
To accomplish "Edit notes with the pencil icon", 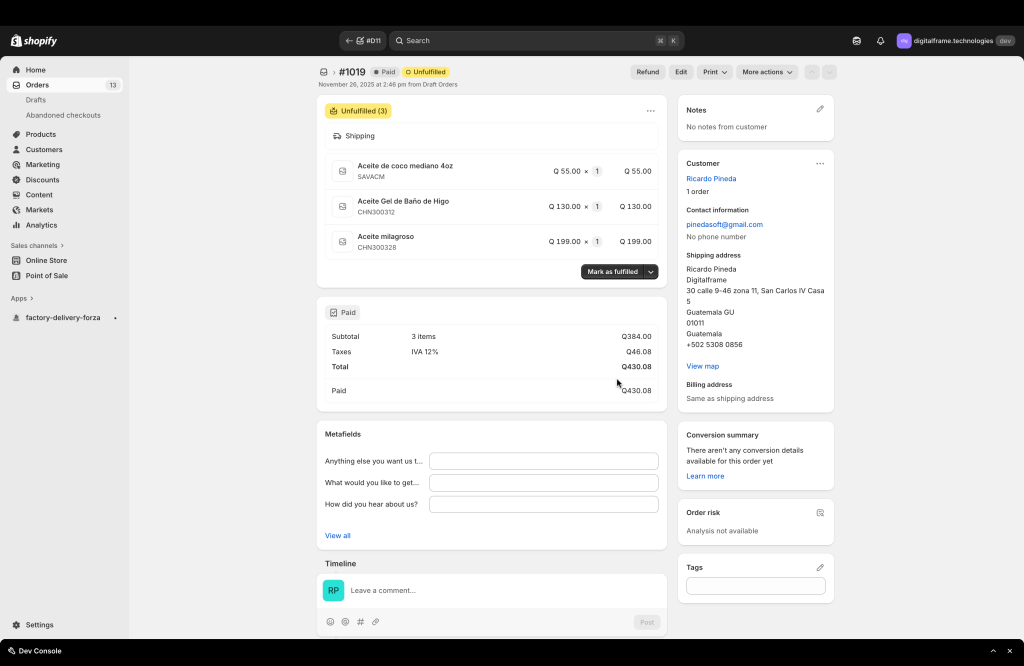I will (820, 109).
